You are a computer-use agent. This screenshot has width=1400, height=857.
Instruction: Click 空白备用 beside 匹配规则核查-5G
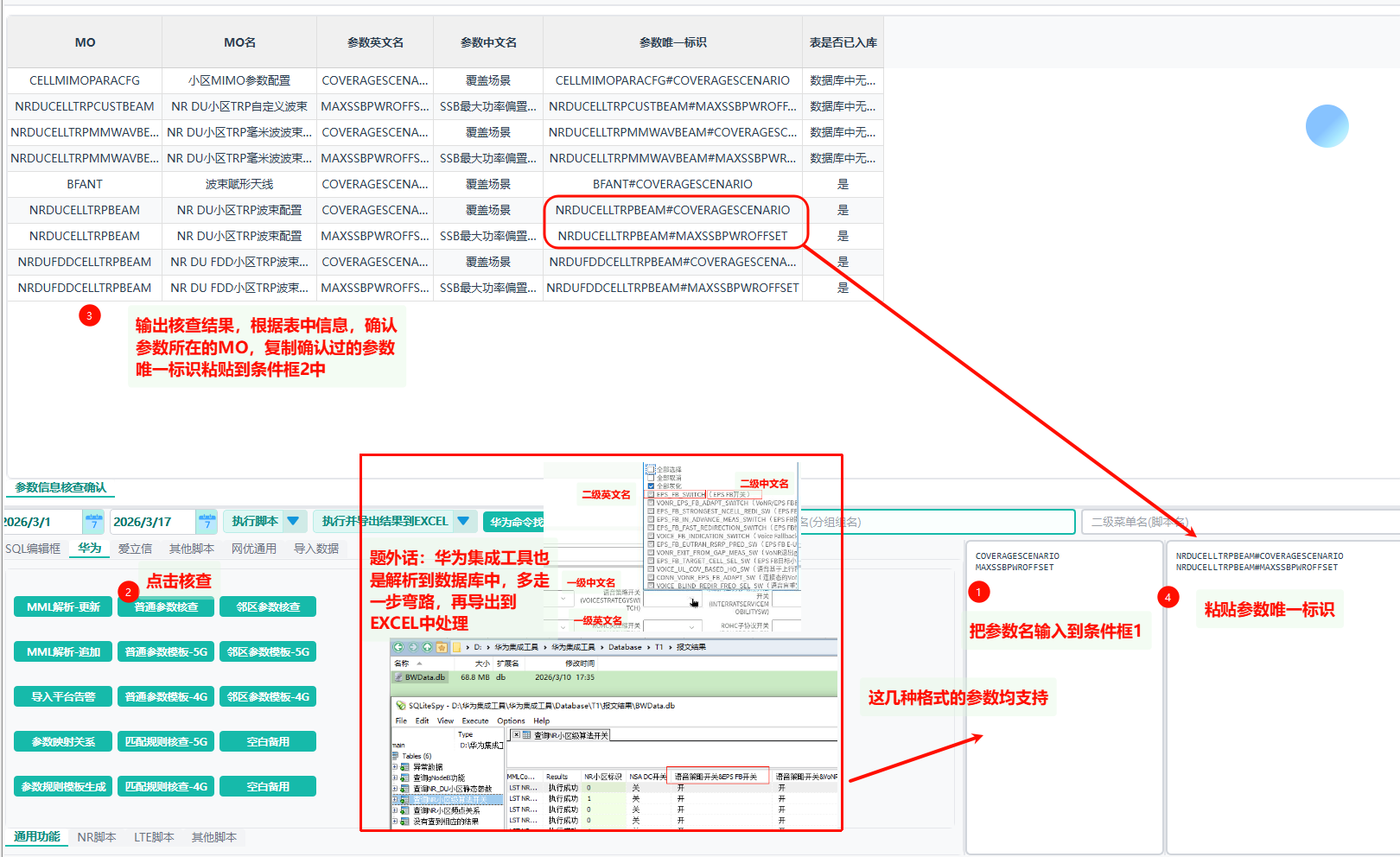point(268,741)
